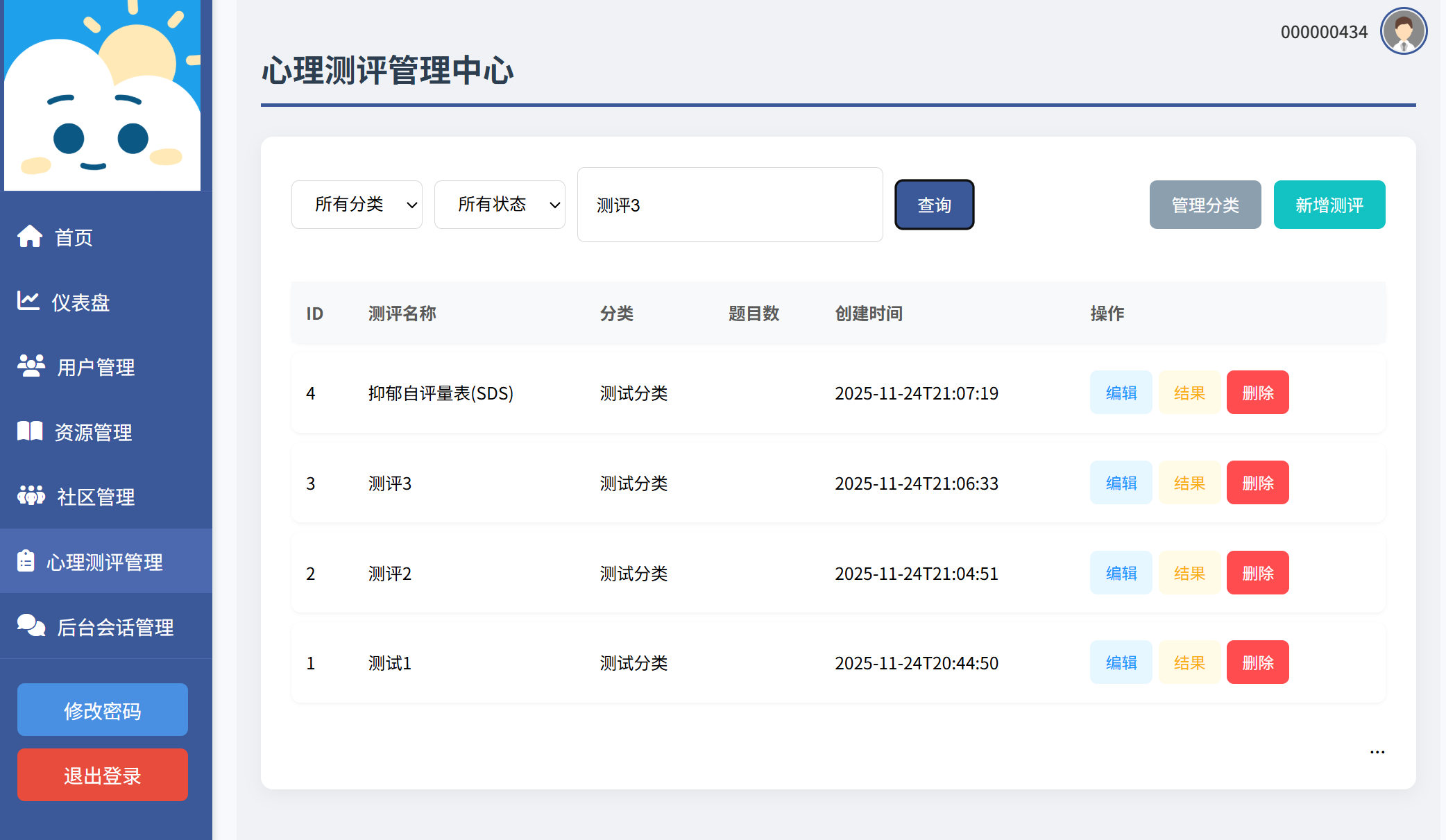This screenshot has height=840, width=1446.
Task: Click the 管理分类 button
Action: (x=1205, y=205)
